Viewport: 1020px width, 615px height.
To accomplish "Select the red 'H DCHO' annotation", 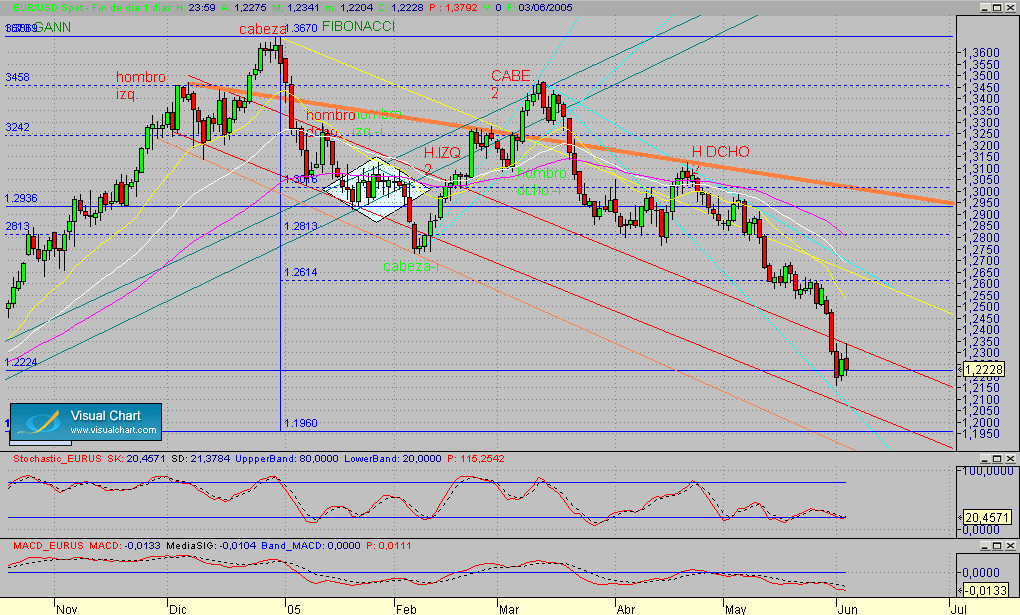I will point(720,152).
